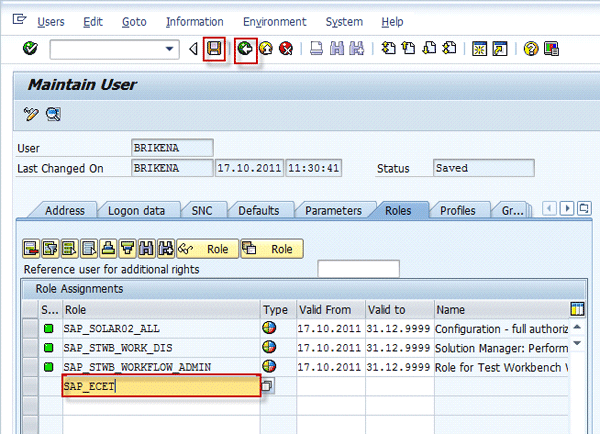Select the SAP_STWB_WORK_DIS row selector
The width and height of the screenshot is (600, 434).
30,348
